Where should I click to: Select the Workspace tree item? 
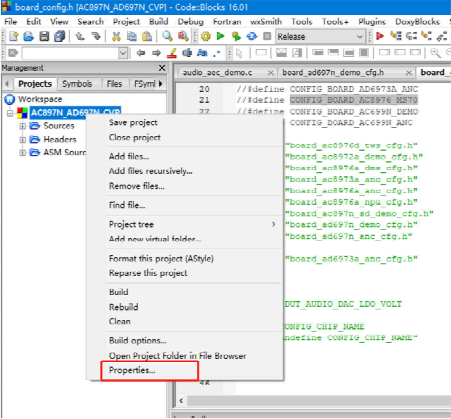tap(40, 99)
